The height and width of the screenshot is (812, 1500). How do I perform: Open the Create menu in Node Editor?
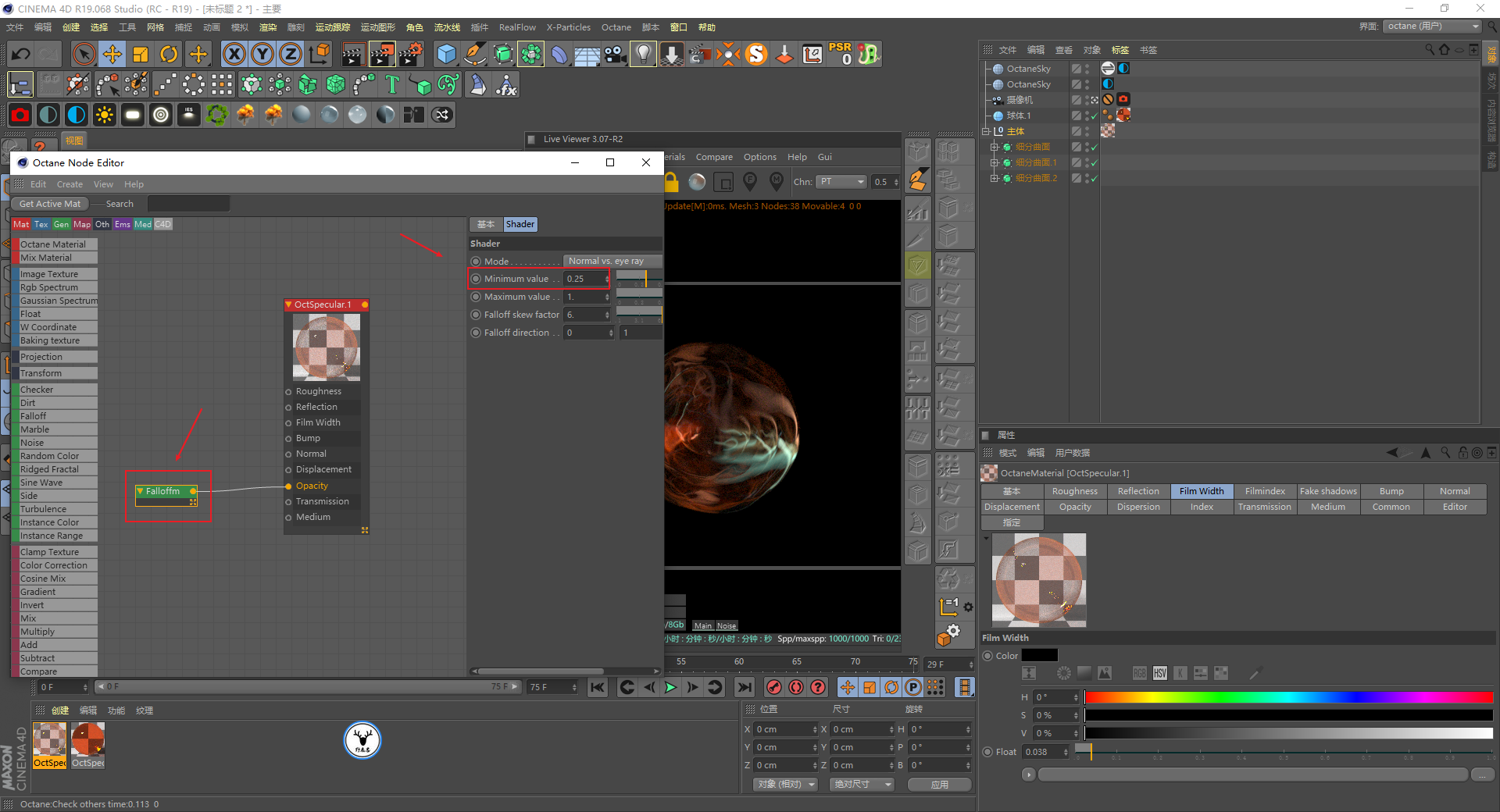[70, 184]
